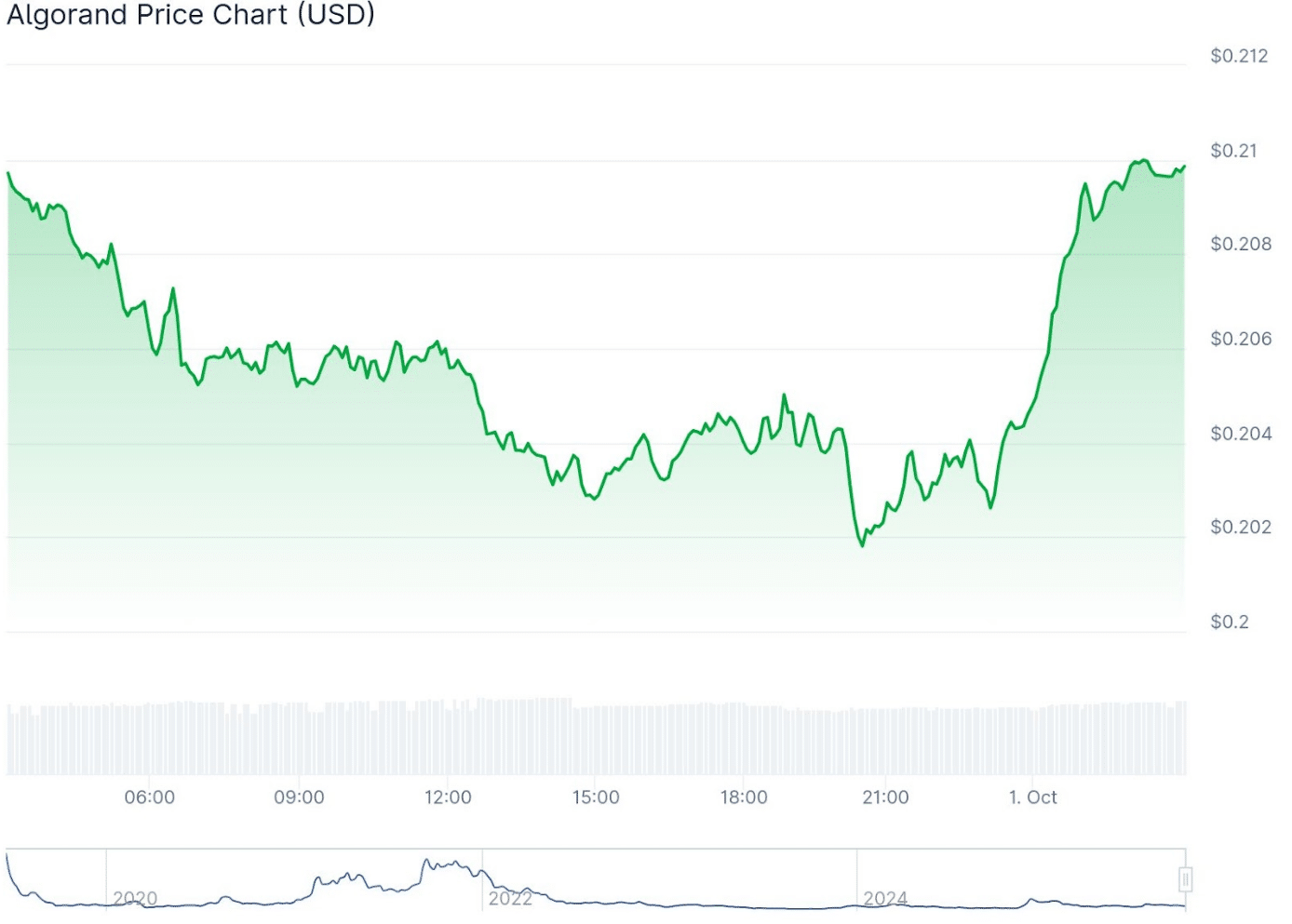This screenshot has height=924, width=1292.
Task: Select the 12:00 time axis label
Action: 448,797
